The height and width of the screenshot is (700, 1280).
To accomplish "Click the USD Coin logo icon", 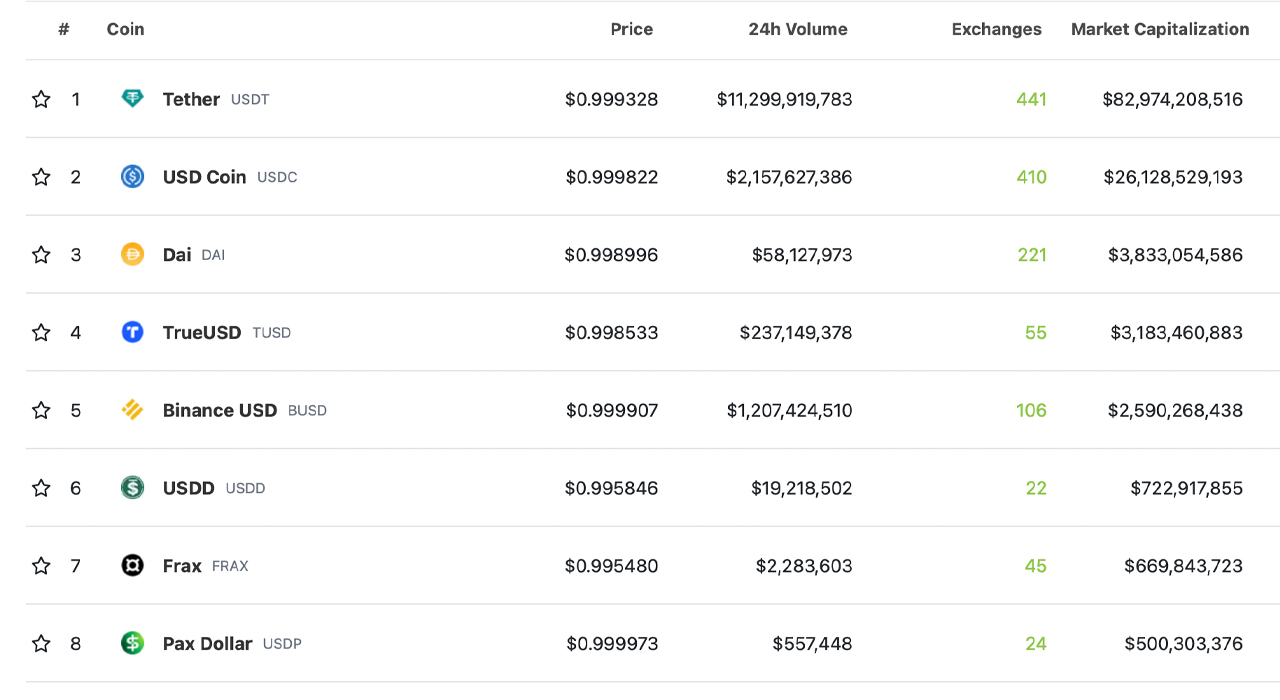I will click(x=133, y=177).
